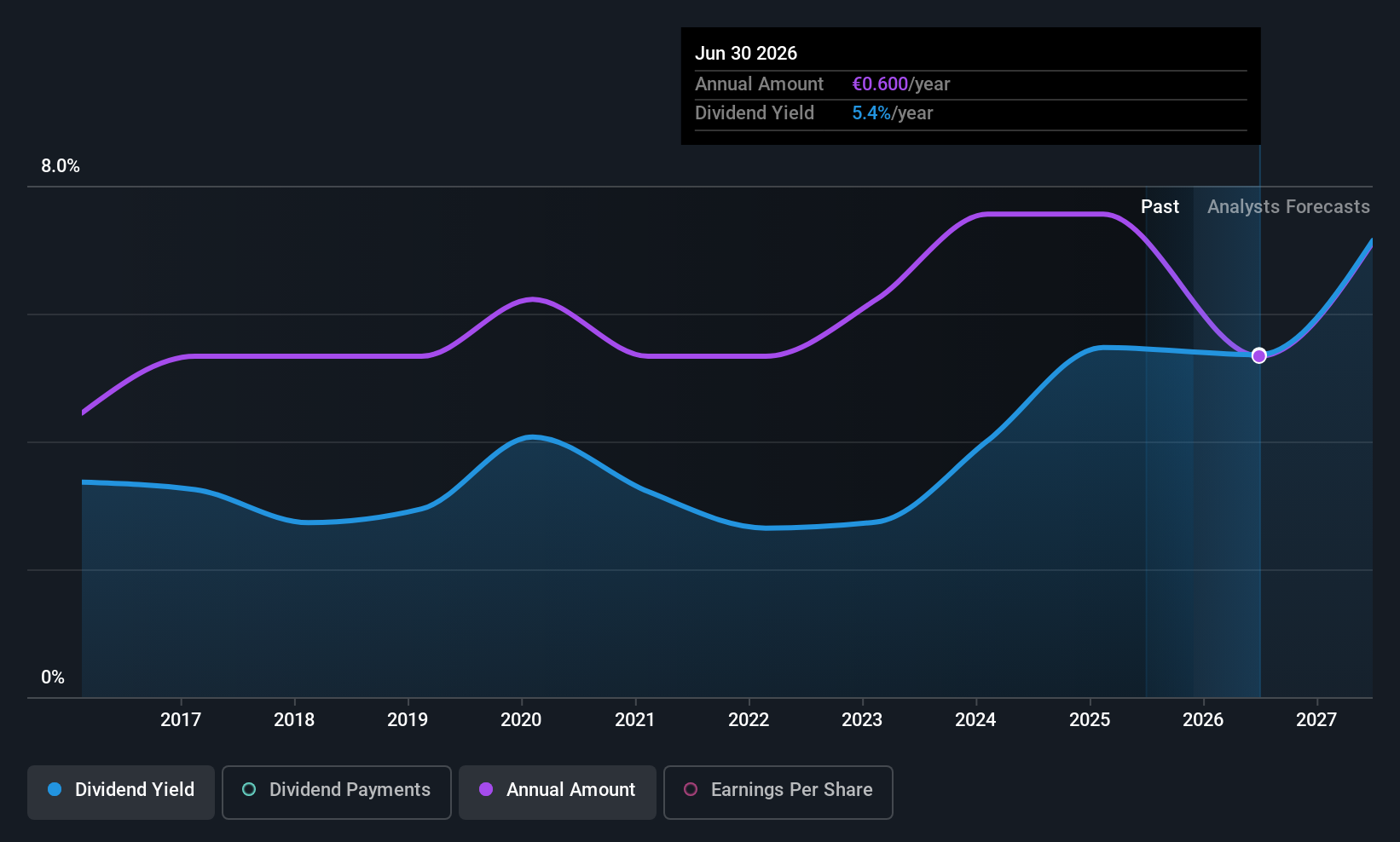Viewport: 1400px width, 842px height.
Task: Click the 5.4%/year dividend yield value
Action: tap(893, 113)
